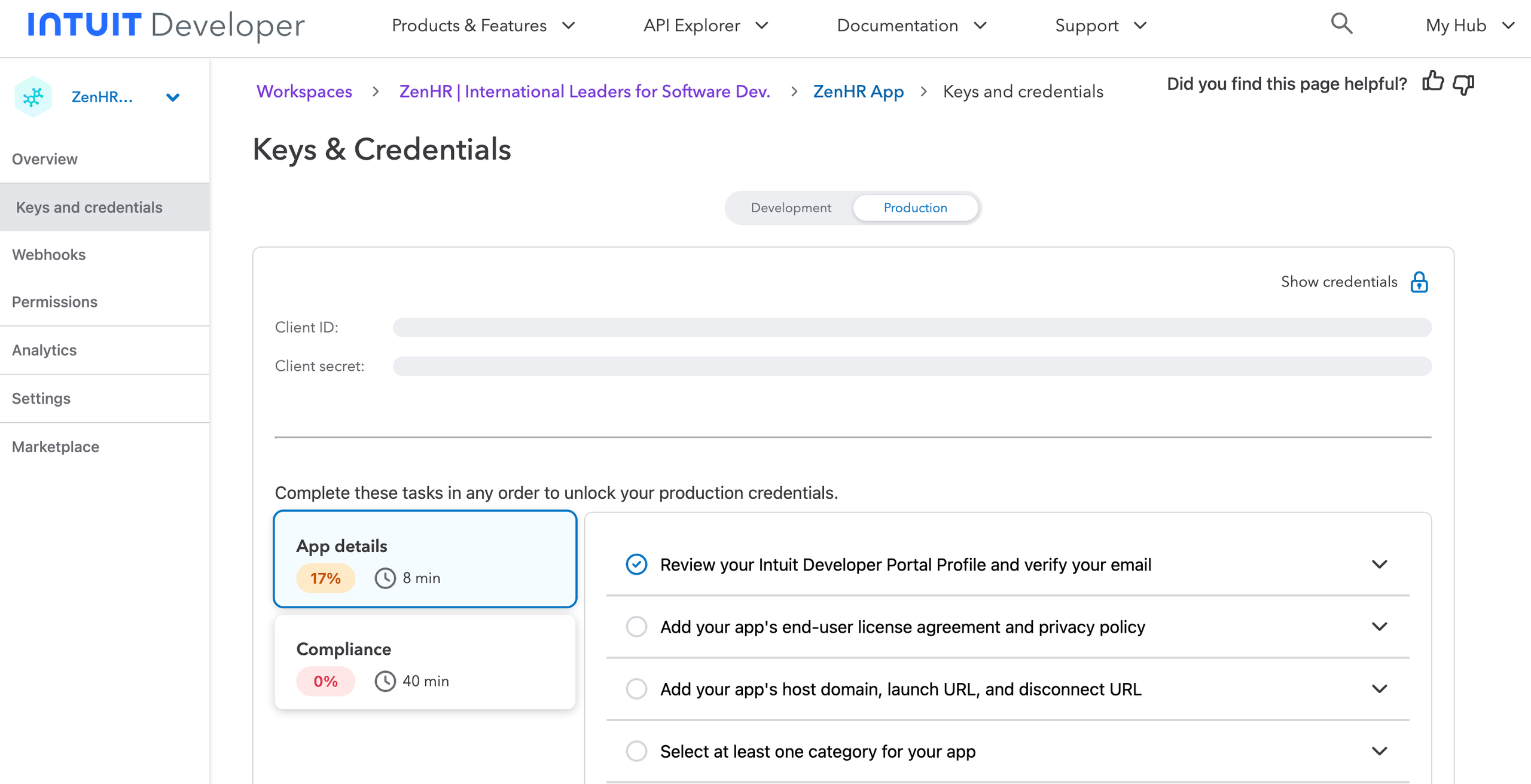Switch to the Development tab
1531x784 pixels.
[791, 208]
